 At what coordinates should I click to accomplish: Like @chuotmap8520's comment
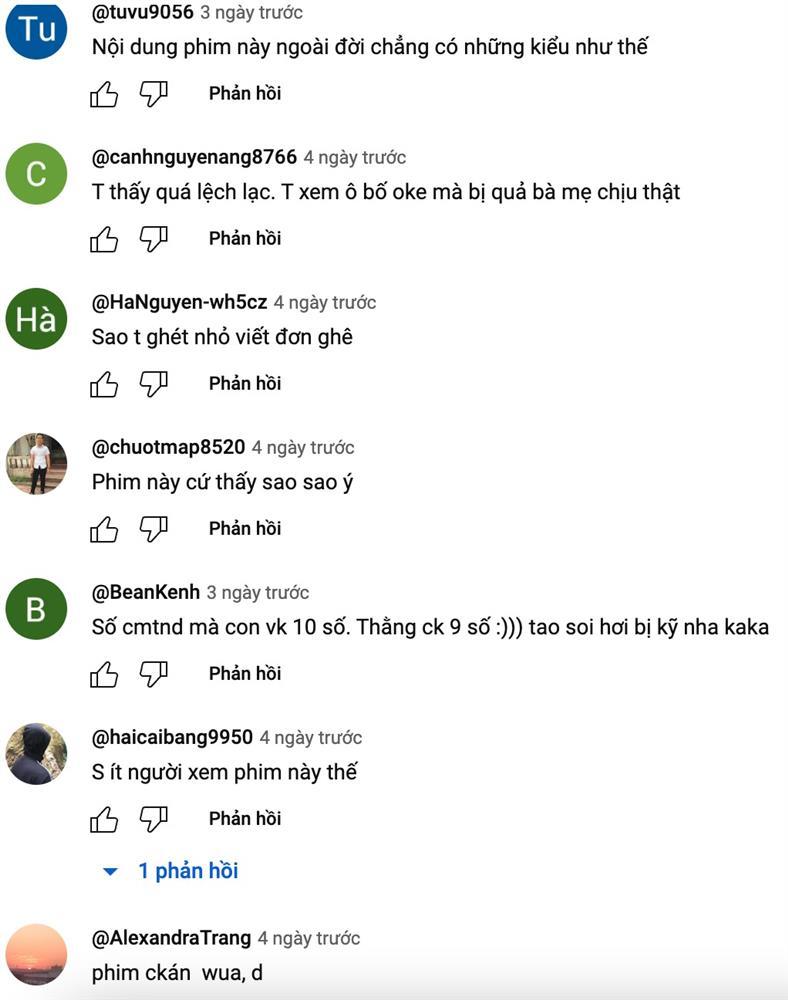pos(104,529)
